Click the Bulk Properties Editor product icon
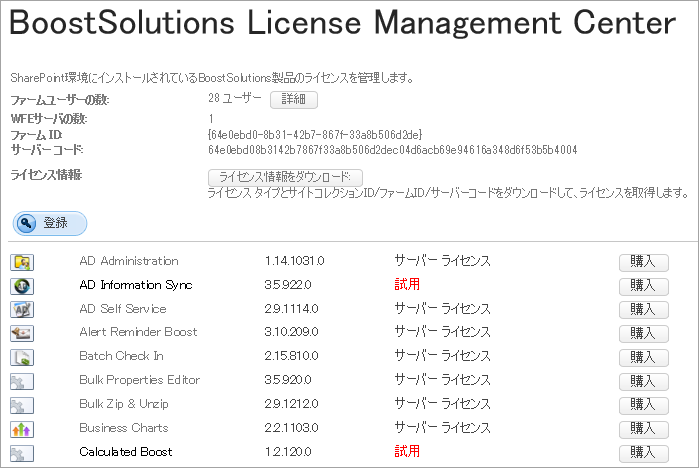 22,382
